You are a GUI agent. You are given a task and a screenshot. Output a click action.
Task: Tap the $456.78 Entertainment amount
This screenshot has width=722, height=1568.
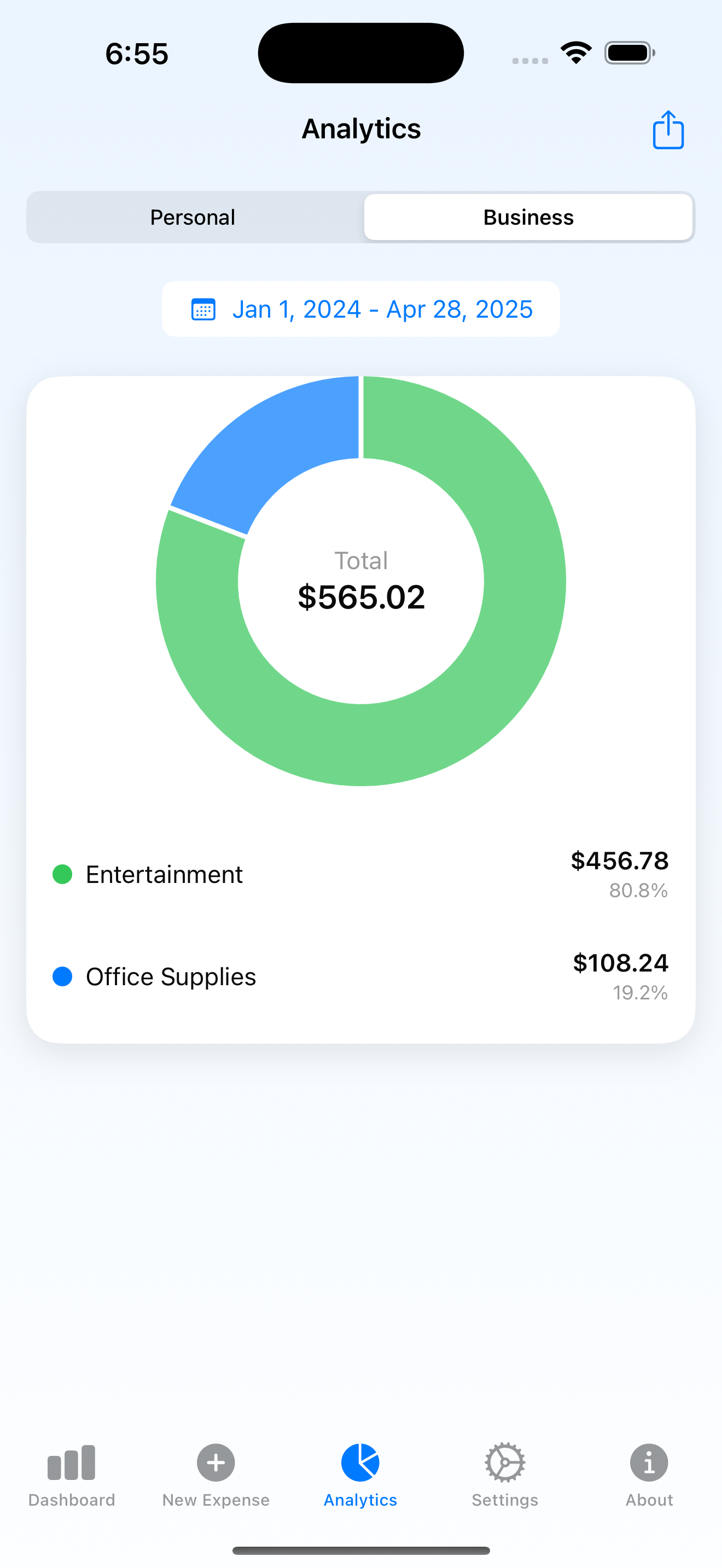[619, 861]
